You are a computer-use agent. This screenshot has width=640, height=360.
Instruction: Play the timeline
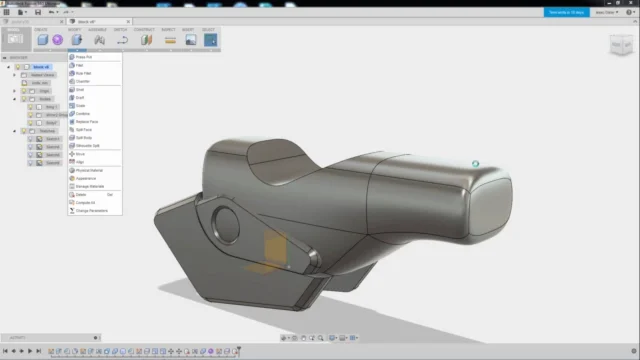click(30, 351)
